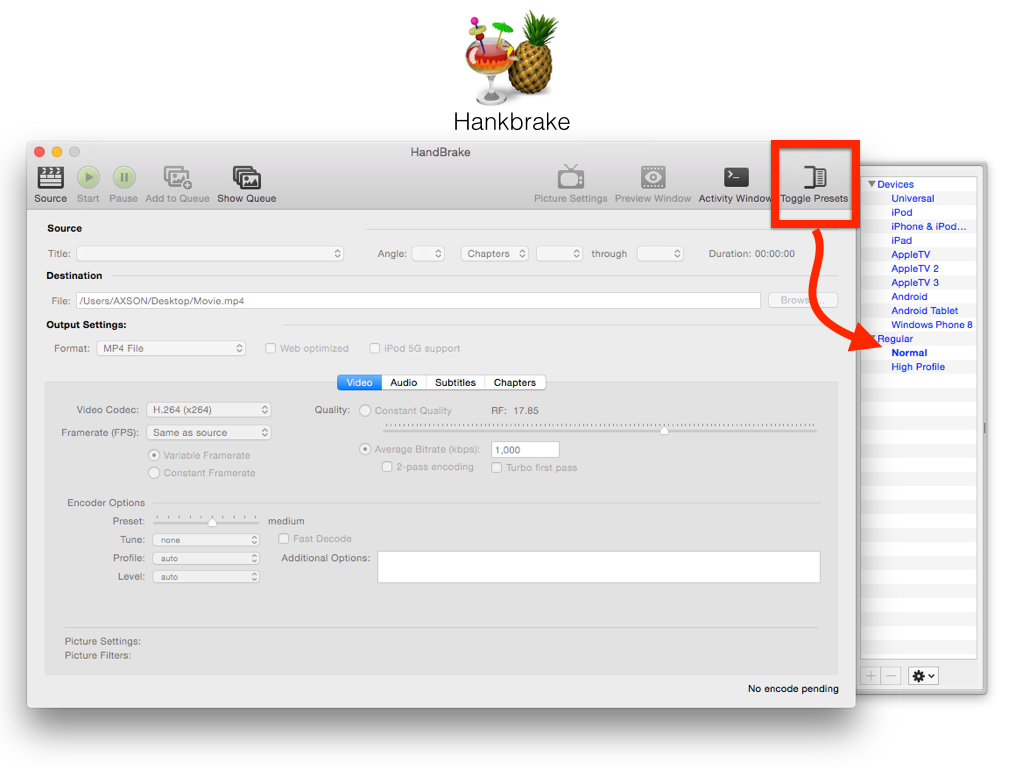Enable the Web optimized checkbox
The width and height of the screenshot is (1024, 768).
[270, 348]
